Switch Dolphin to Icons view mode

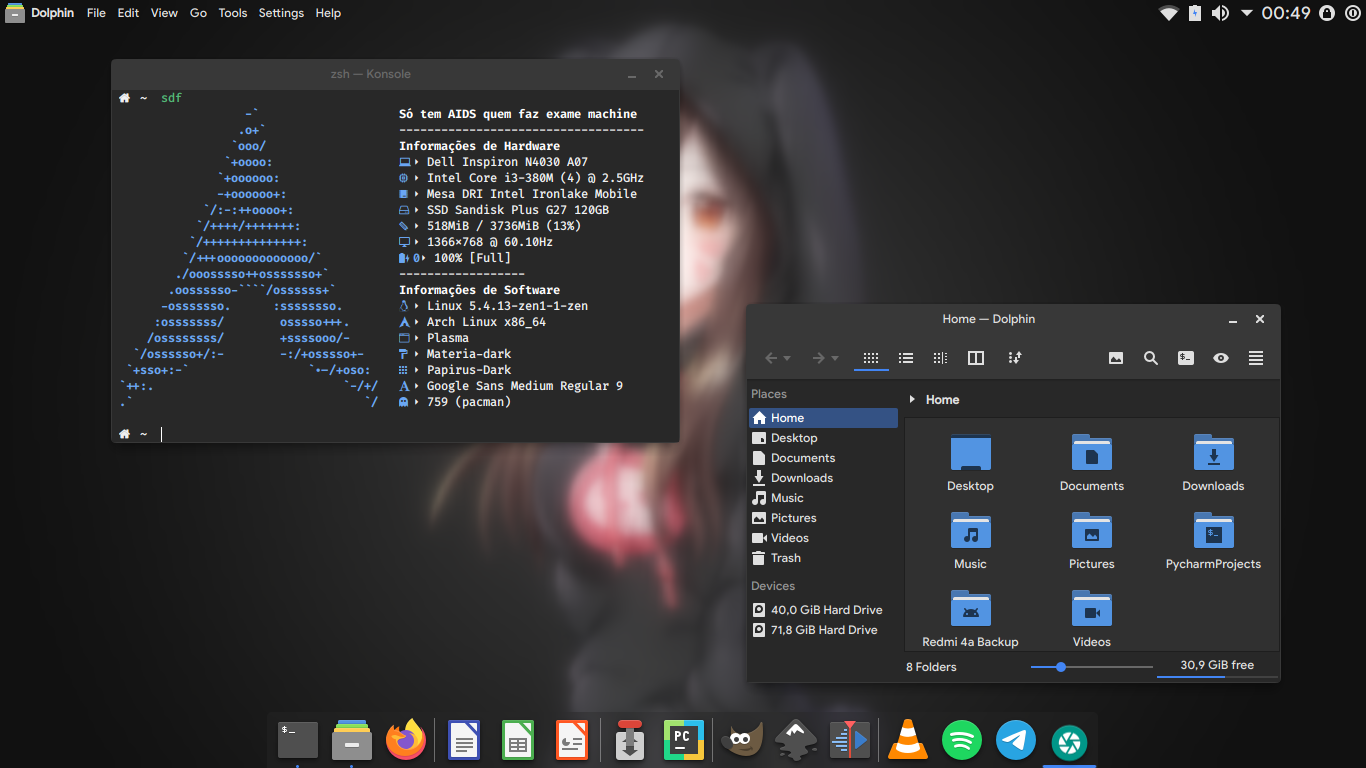(871, 358)
